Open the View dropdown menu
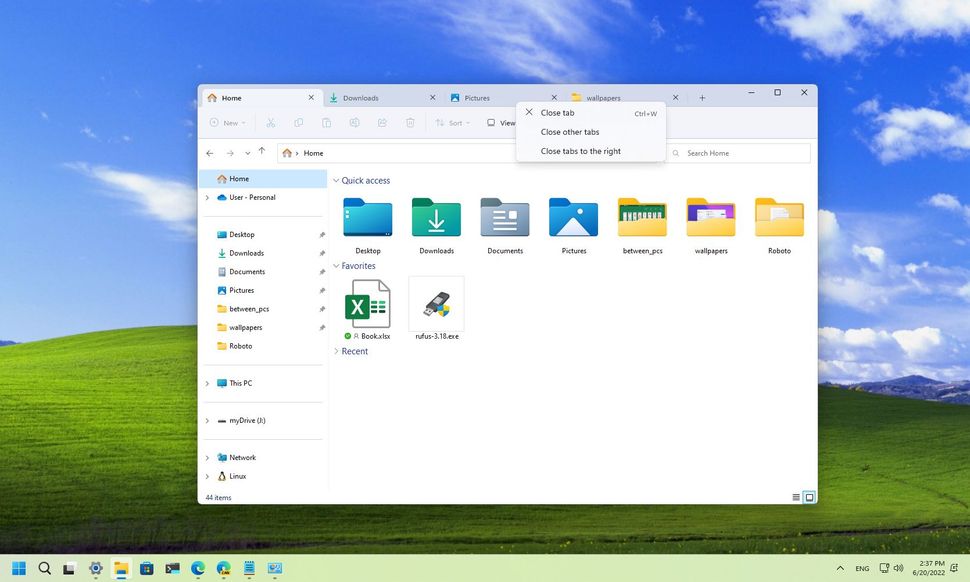This screenshot has height=582, width=970. pos(503,122)
